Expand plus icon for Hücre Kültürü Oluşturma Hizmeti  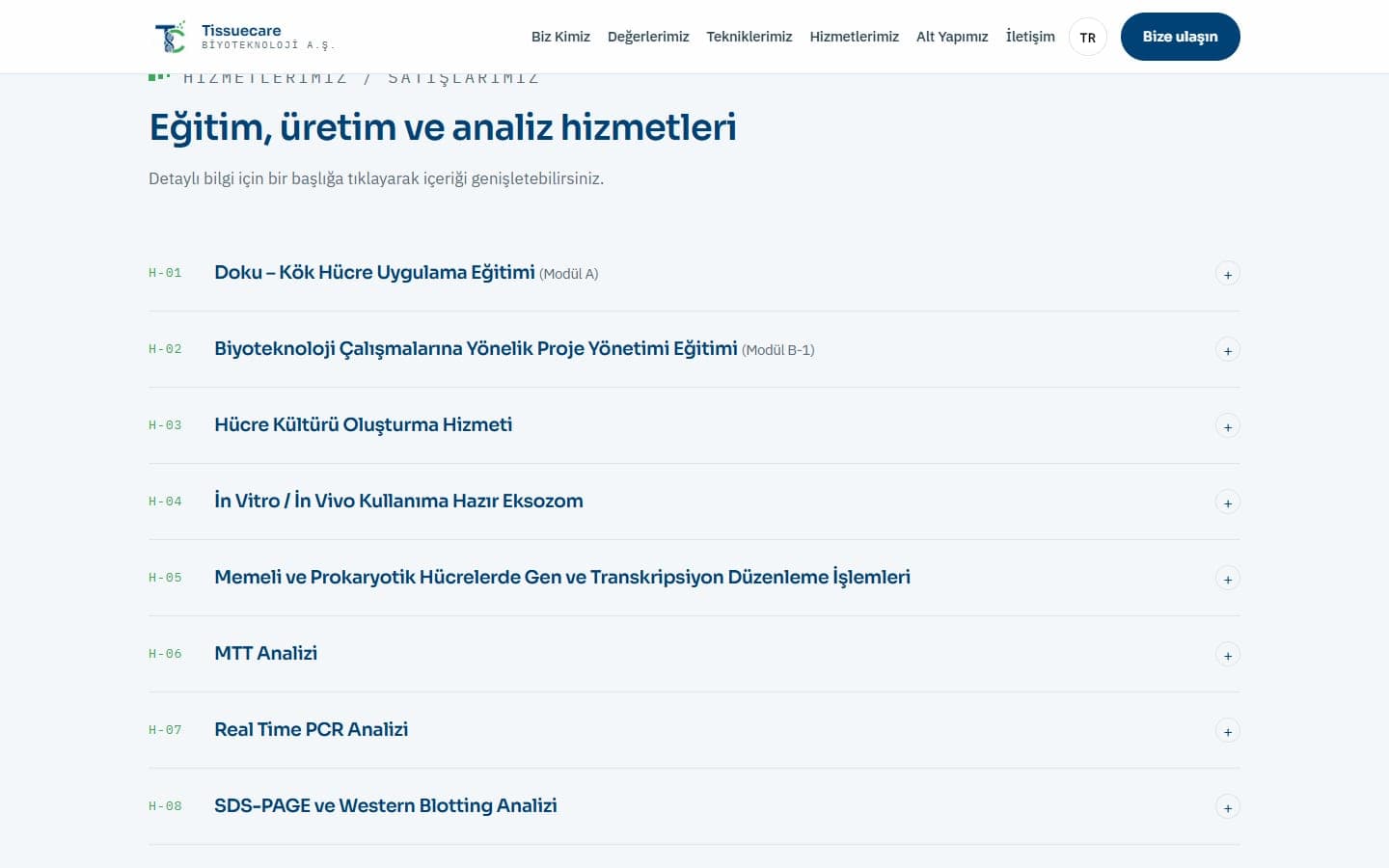coord(1227,426)
